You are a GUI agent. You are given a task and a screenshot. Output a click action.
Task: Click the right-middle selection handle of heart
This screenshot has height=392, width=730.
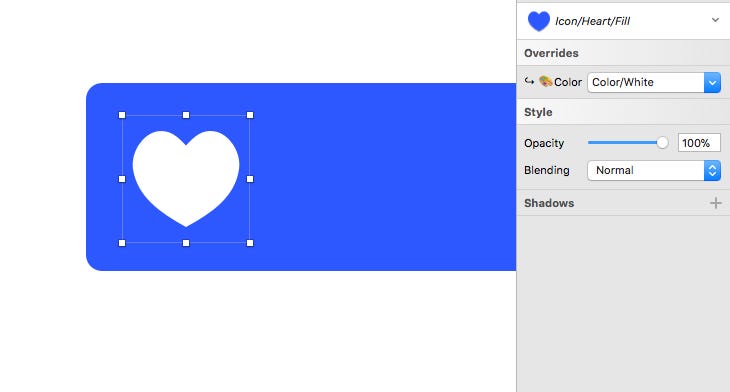(x=250, y=179)
